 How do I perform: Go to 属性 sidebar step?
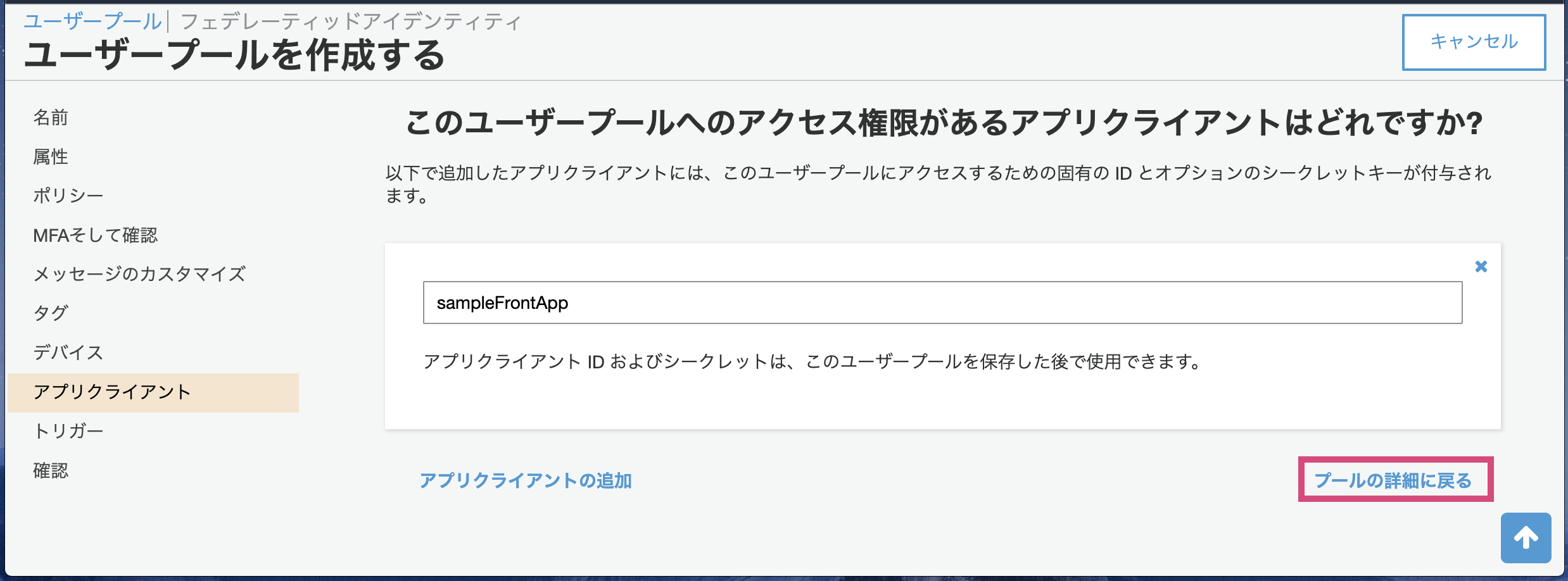(51, 156)
